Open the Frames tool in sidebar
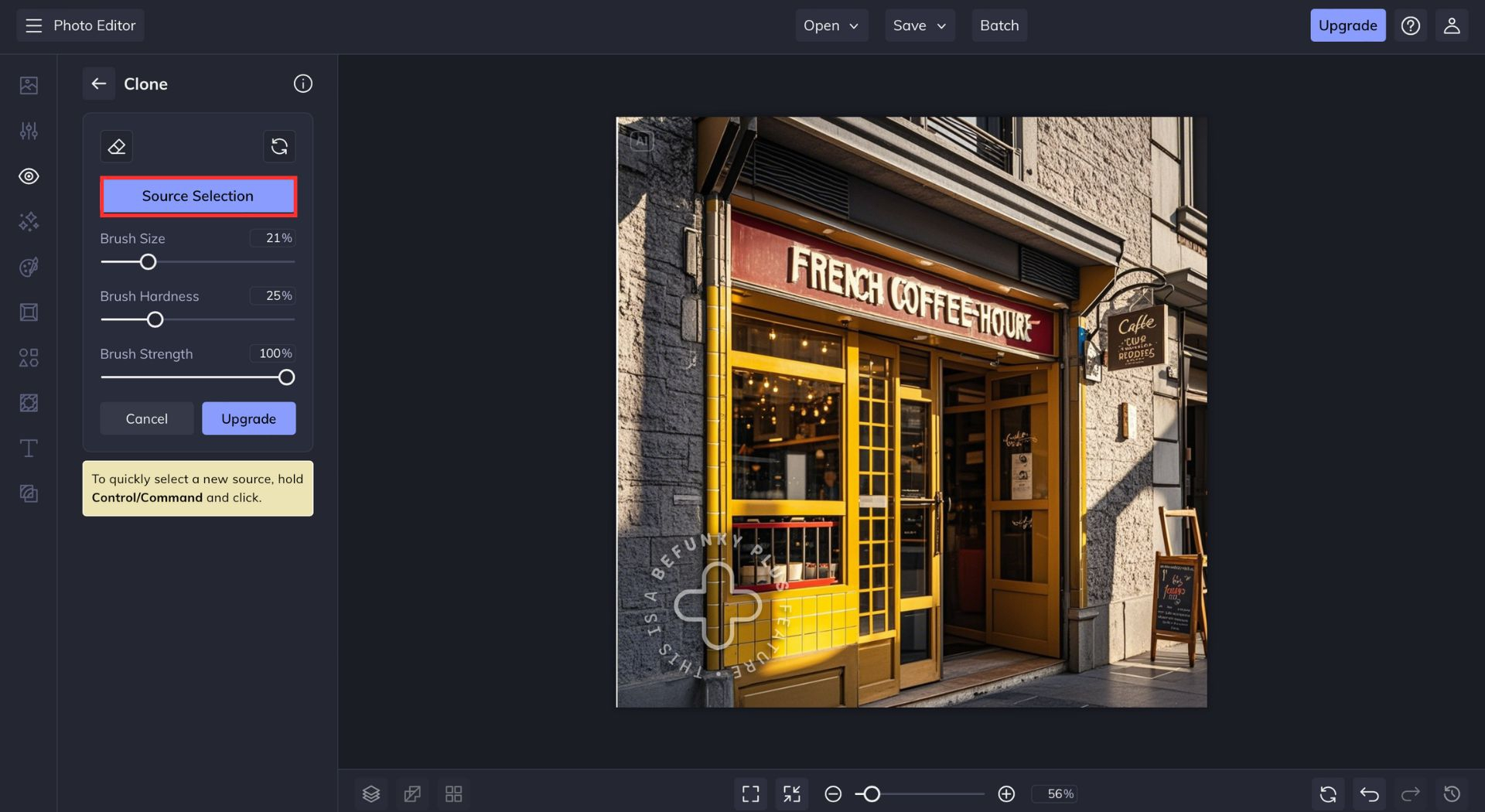Viewport: 1485px width, 812px height. (29, 312)
